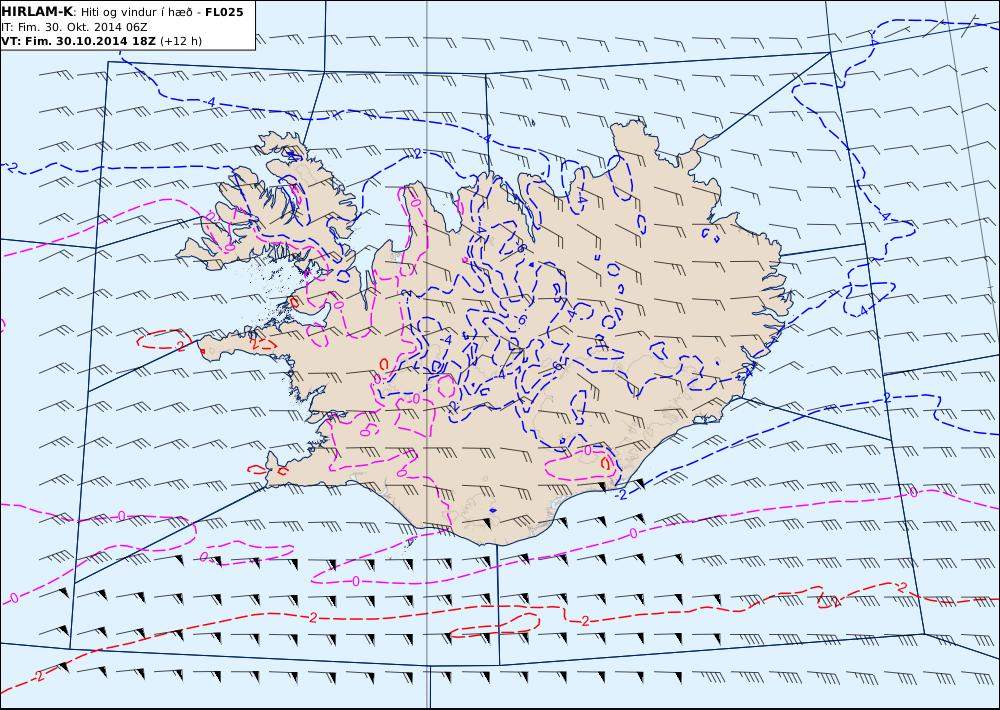The image size is (1000, 710).
Task: Click the 'VT: Fim. 30.10.2014 18Z' valid time
Action: (x=79, y=41)
